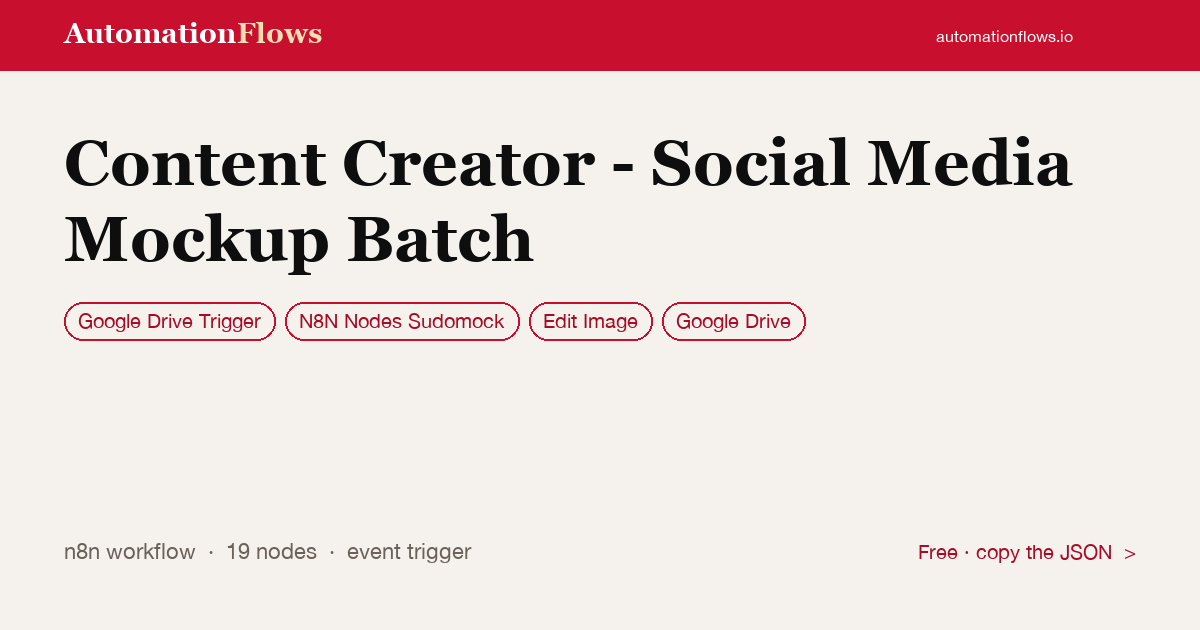Select the Google Drive Trigger tag
This screenshot has height=630, width=1200.
click(x=170, y=321)
